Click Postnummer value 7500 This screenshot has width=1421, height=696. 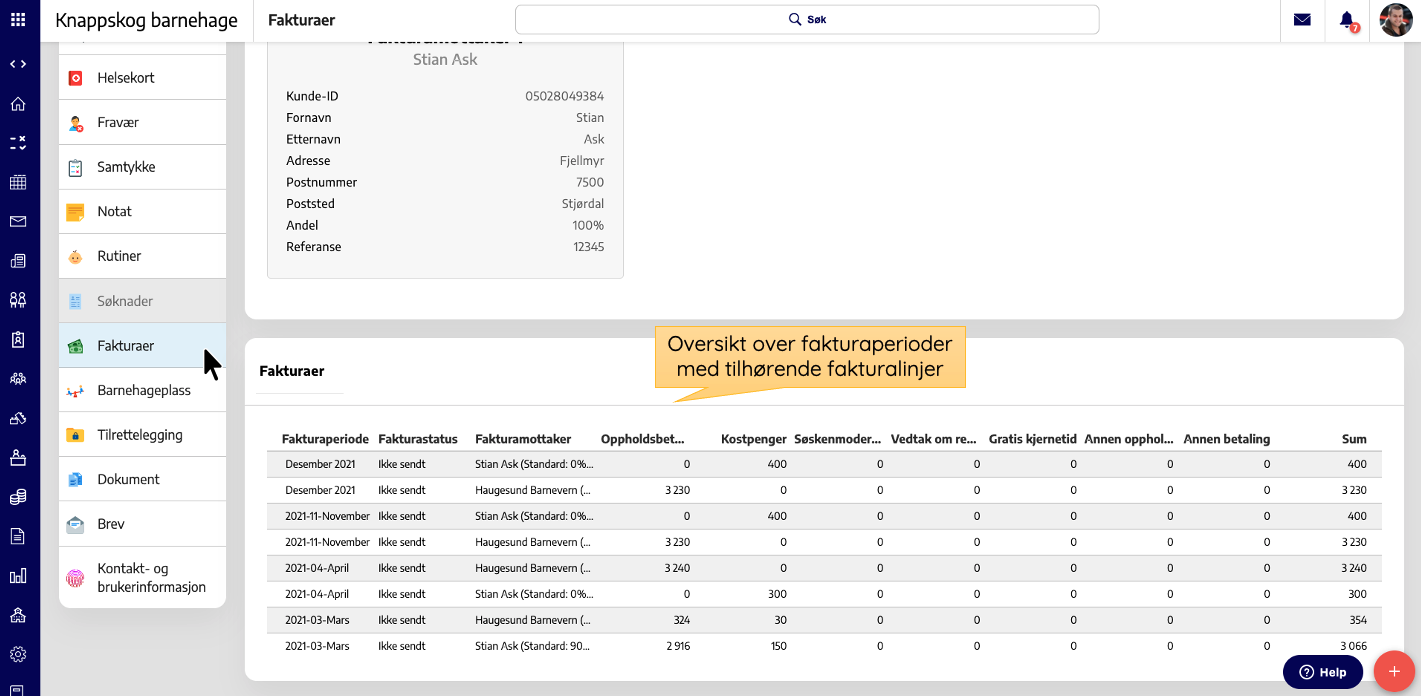coord(590,182)
